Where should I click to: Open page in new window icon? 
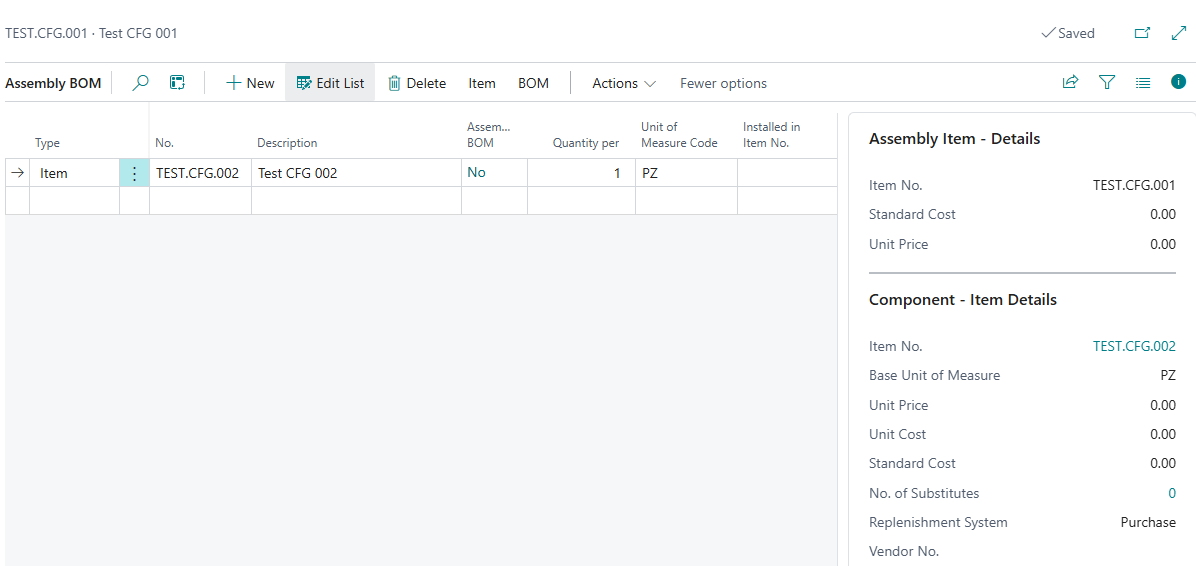(x=1142, y=33)
